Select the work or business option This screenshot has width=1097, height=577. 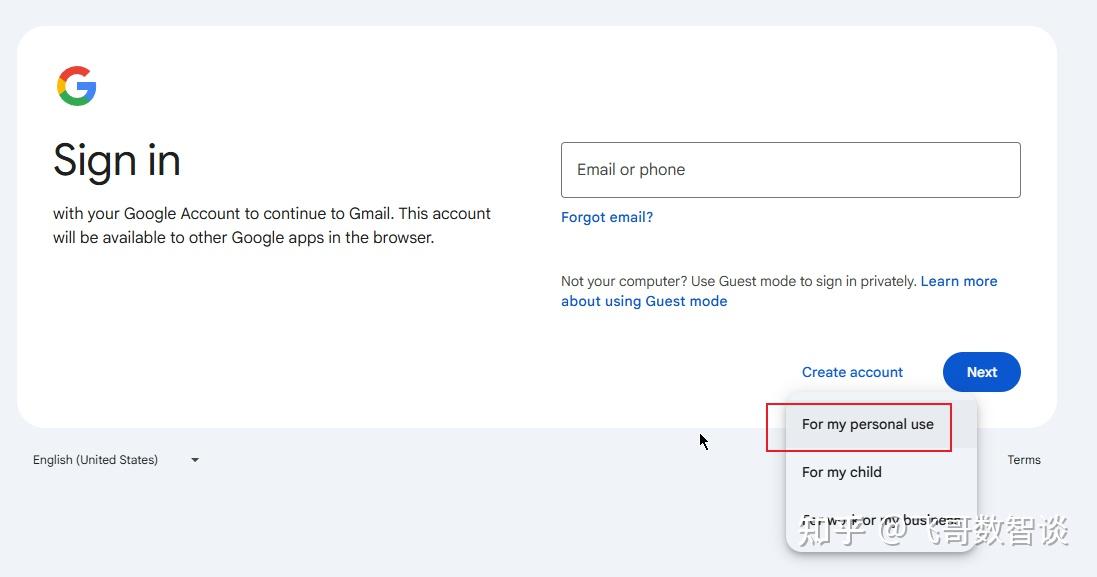click(880, 520)
